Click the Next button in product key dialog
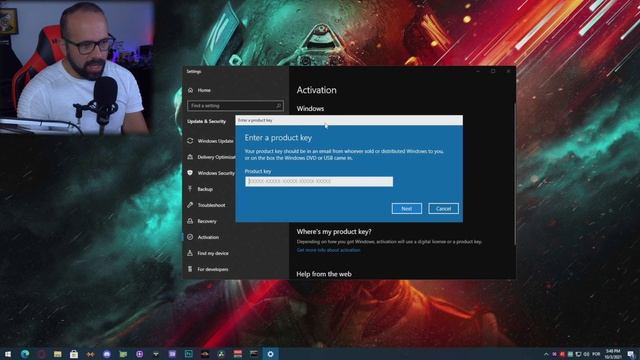This screenshot has height=360, width=640. (x=407, y=209)
